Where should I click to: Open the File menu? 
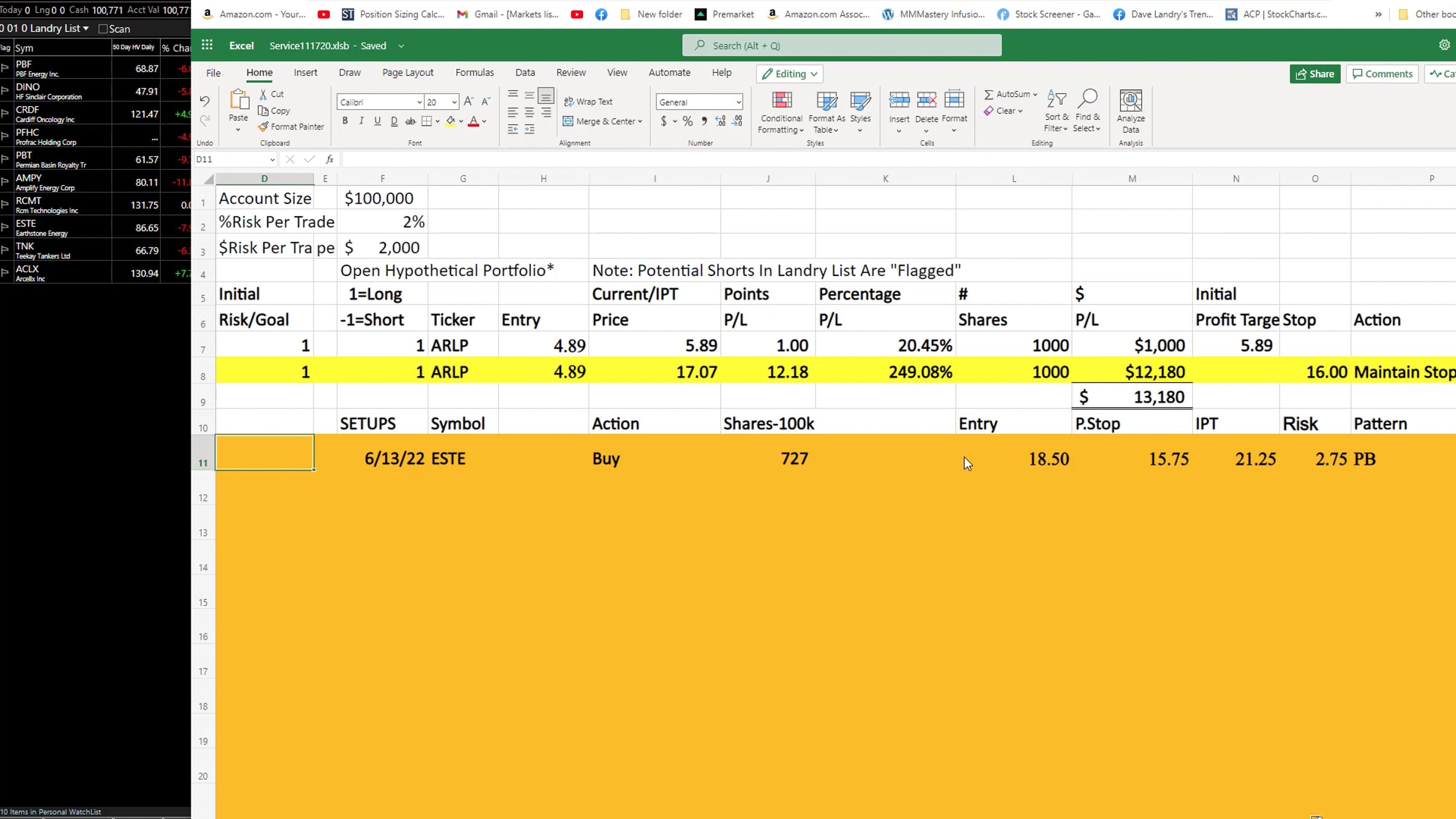213,73
